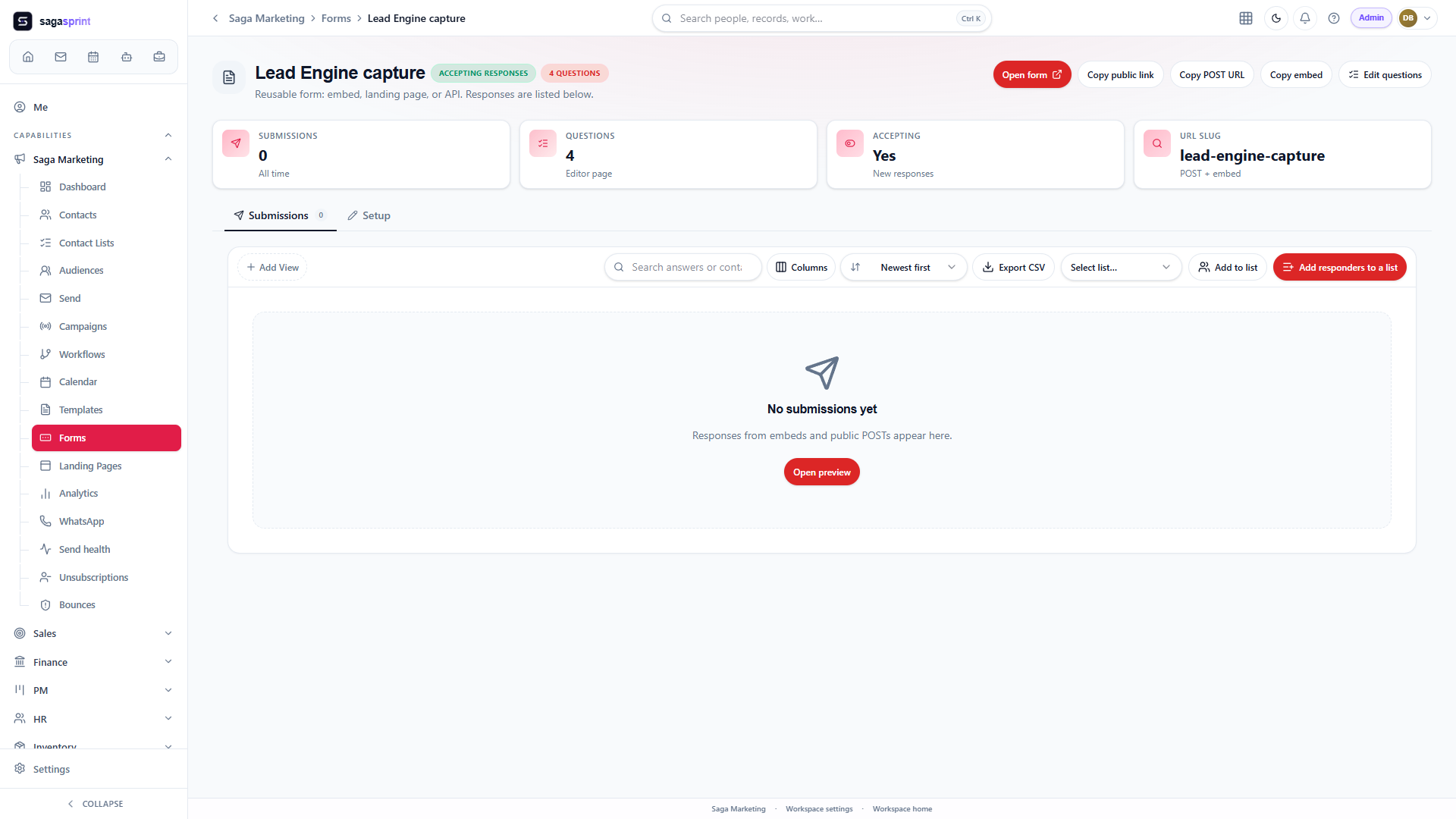Screen dimensions: 1456x819
Task: Open the calendar icon in sidebar toolbar
Action: (93, 57)
